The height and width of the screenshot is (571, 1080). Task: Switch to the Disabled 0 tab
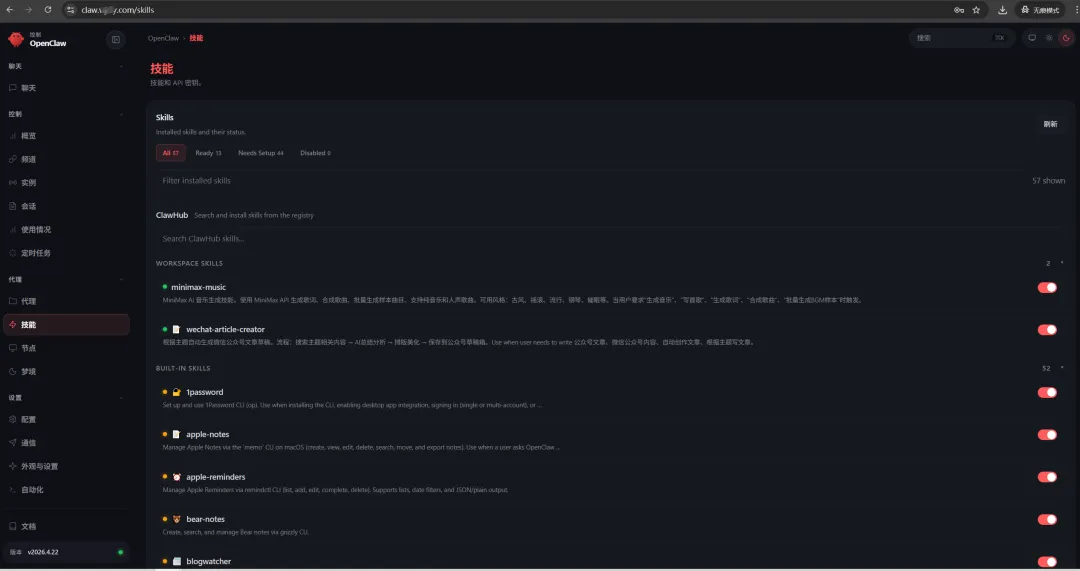[315, 153]
